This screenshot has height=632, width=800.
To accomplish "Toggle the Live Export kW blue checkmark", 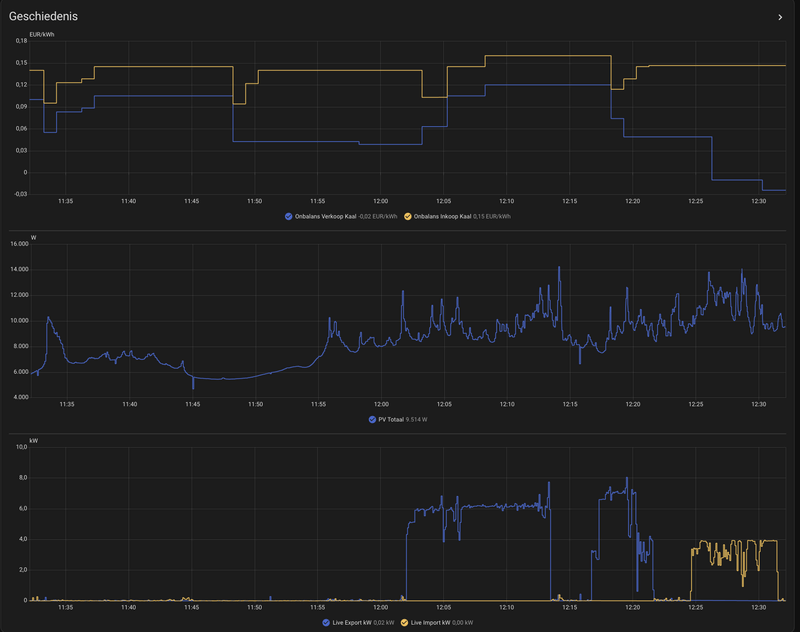I will point(326,622).
